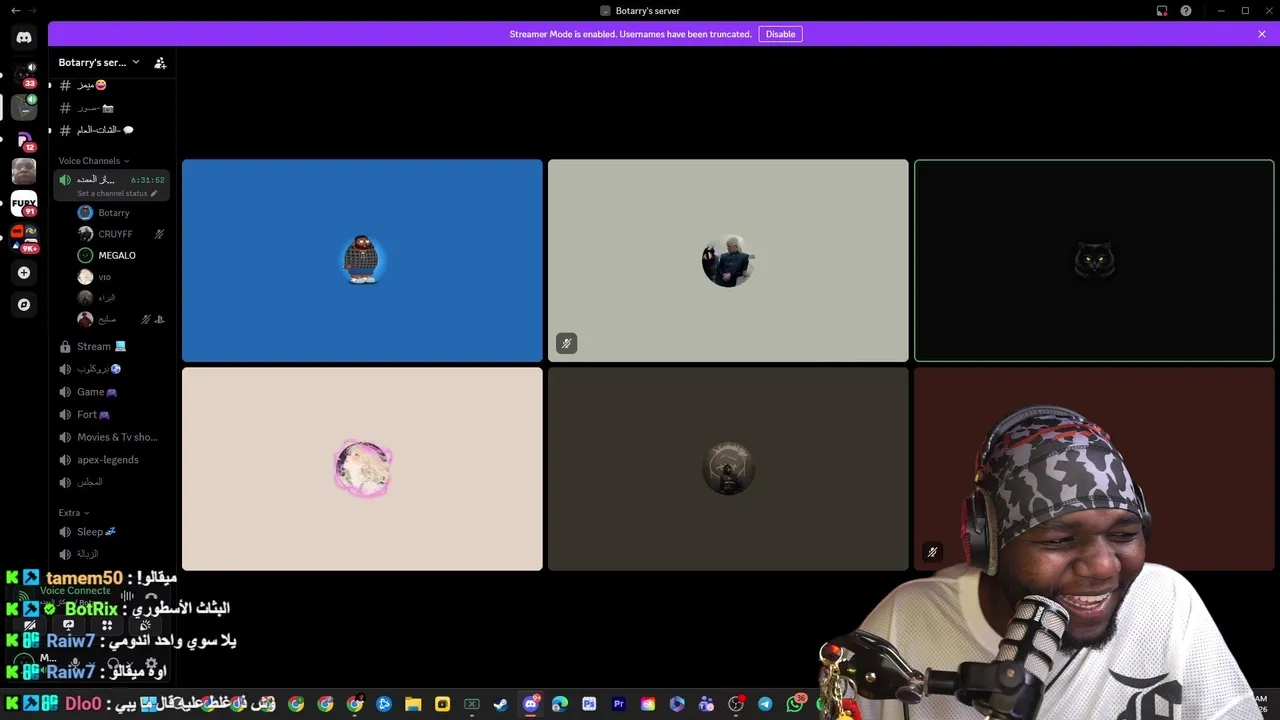Open the server with face photo avatar
The height and width of the screenshot is (720, 1280).
pos(24,172)
